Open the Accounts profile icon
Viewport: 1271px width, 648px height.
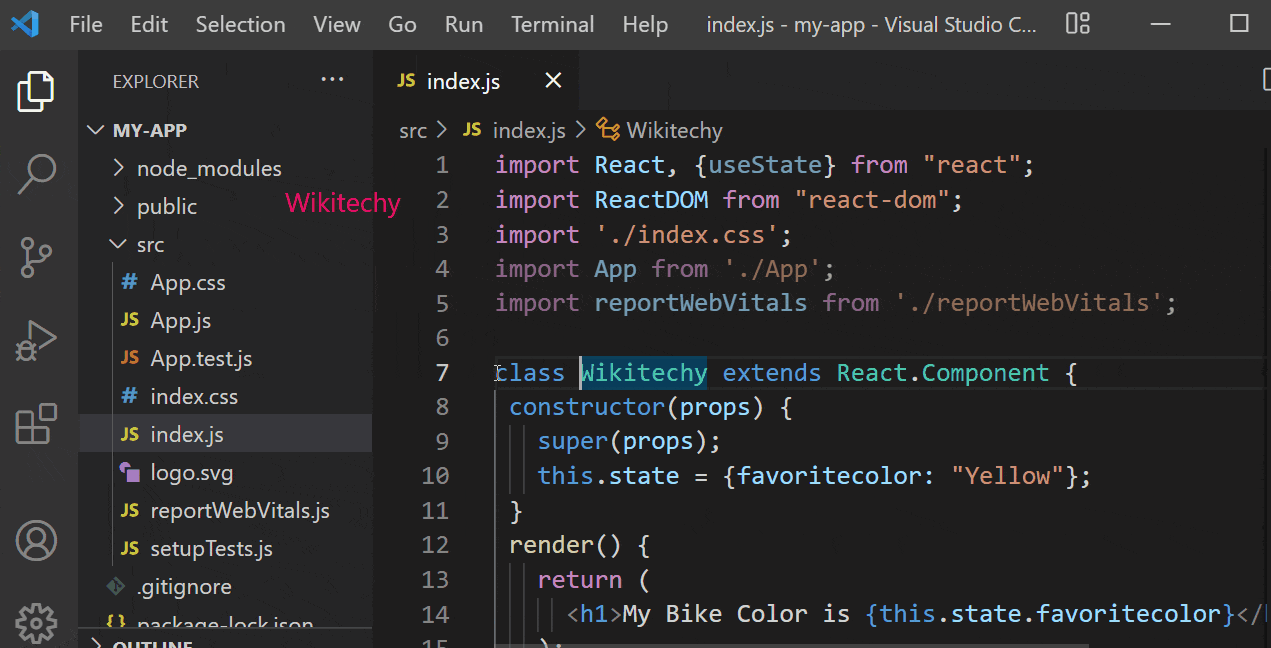coord(37,541)
